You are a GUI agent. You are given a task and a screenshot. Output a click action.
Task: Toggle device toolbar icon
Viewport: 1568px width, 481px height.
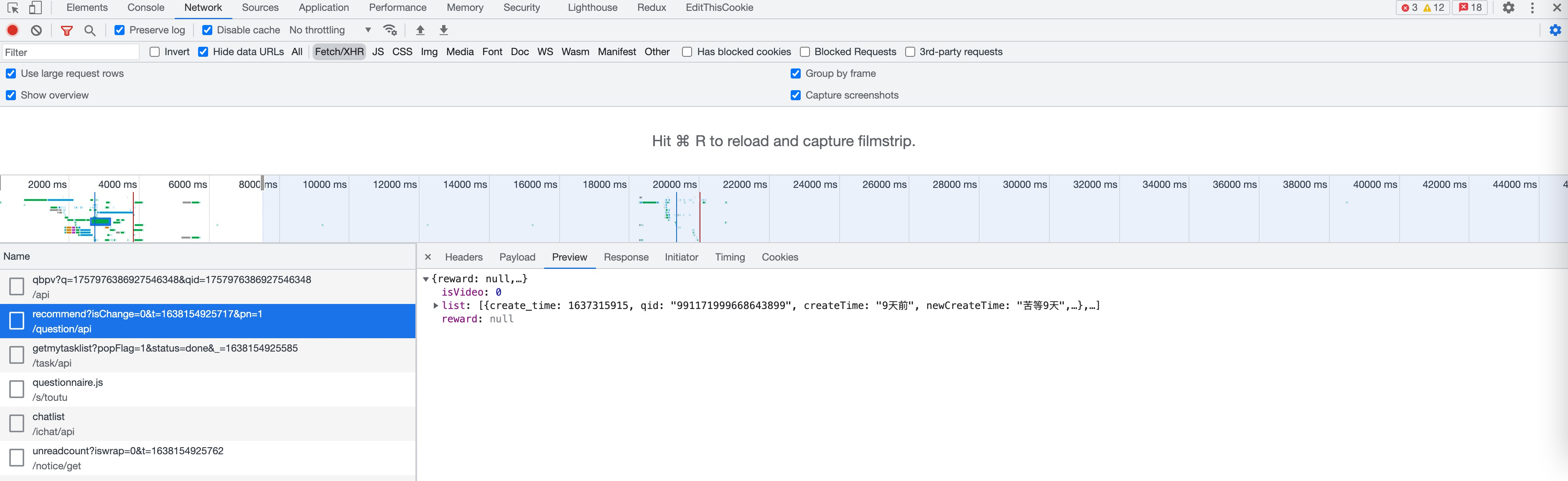[35, 7]
